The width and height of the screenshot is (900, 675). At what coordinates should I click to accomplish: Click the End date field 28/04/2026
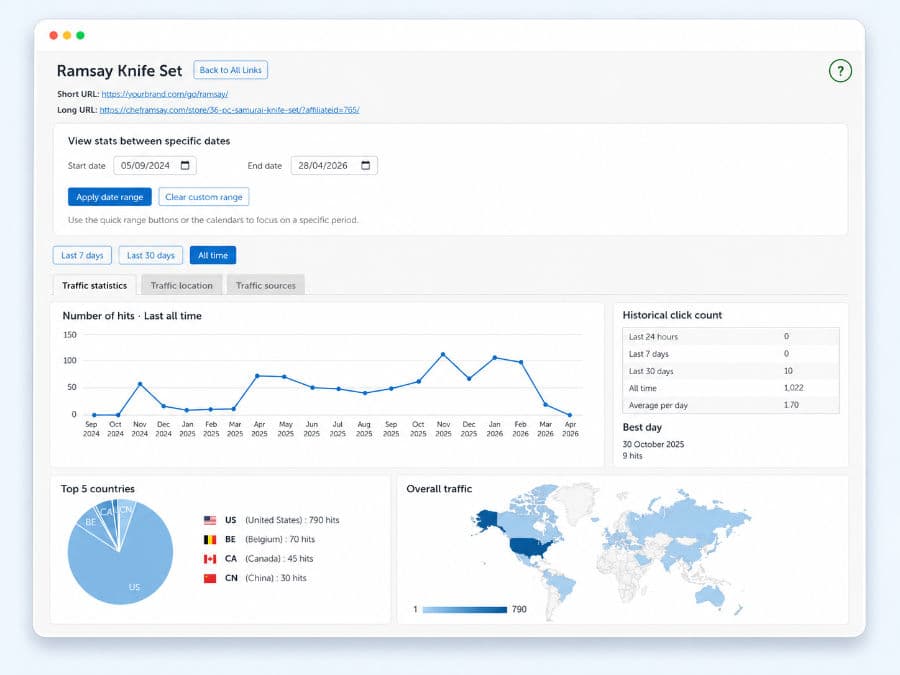click(x=334, y=165)
